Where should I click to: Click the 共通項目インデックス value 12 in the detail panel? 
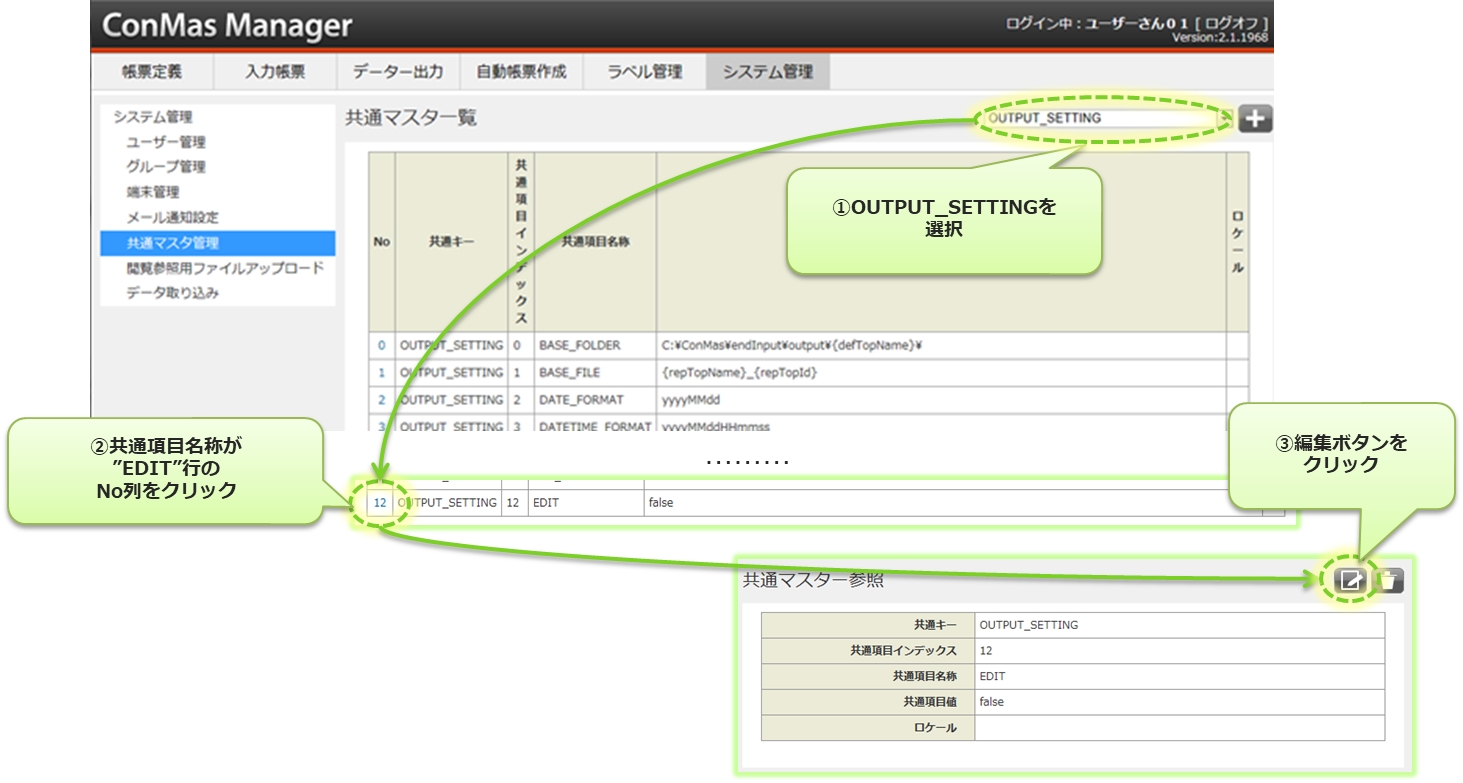pyautogui.click(x=1179, y=651)
